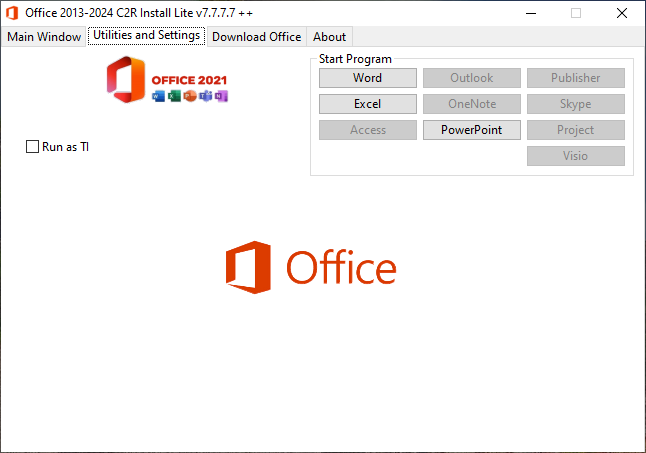646x453 pixels.
Task: Open the Download Office tab
Action: (256, 37)
